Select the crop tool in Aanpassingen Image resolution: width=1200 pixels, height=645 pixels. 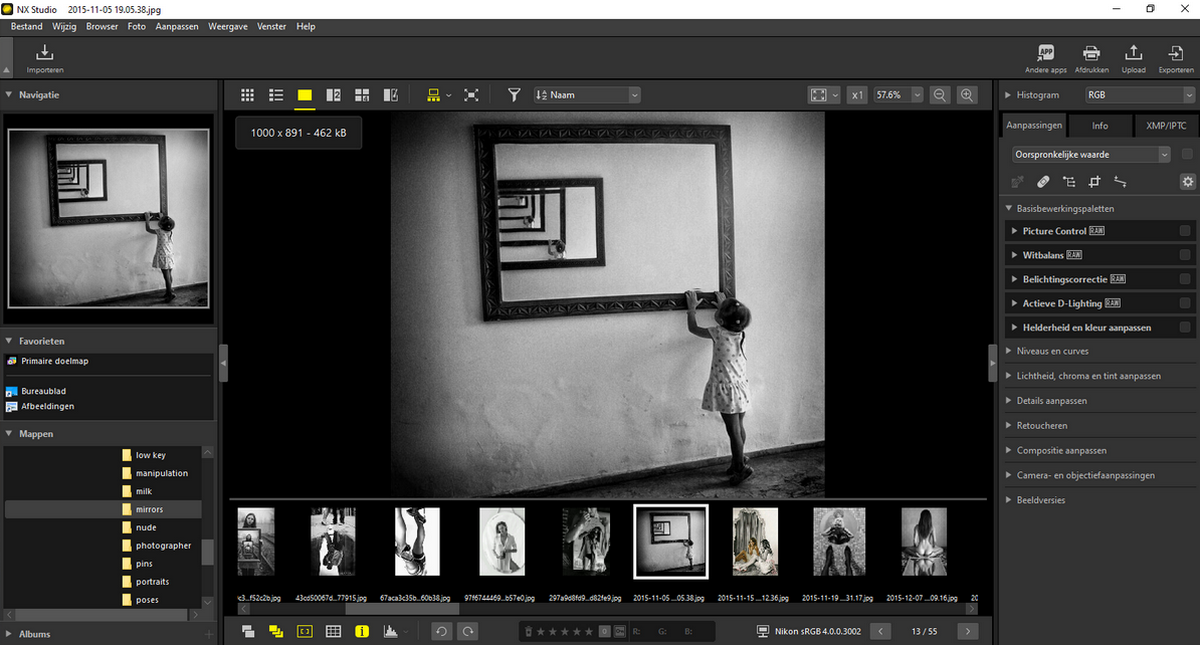tap(1095, 182)
